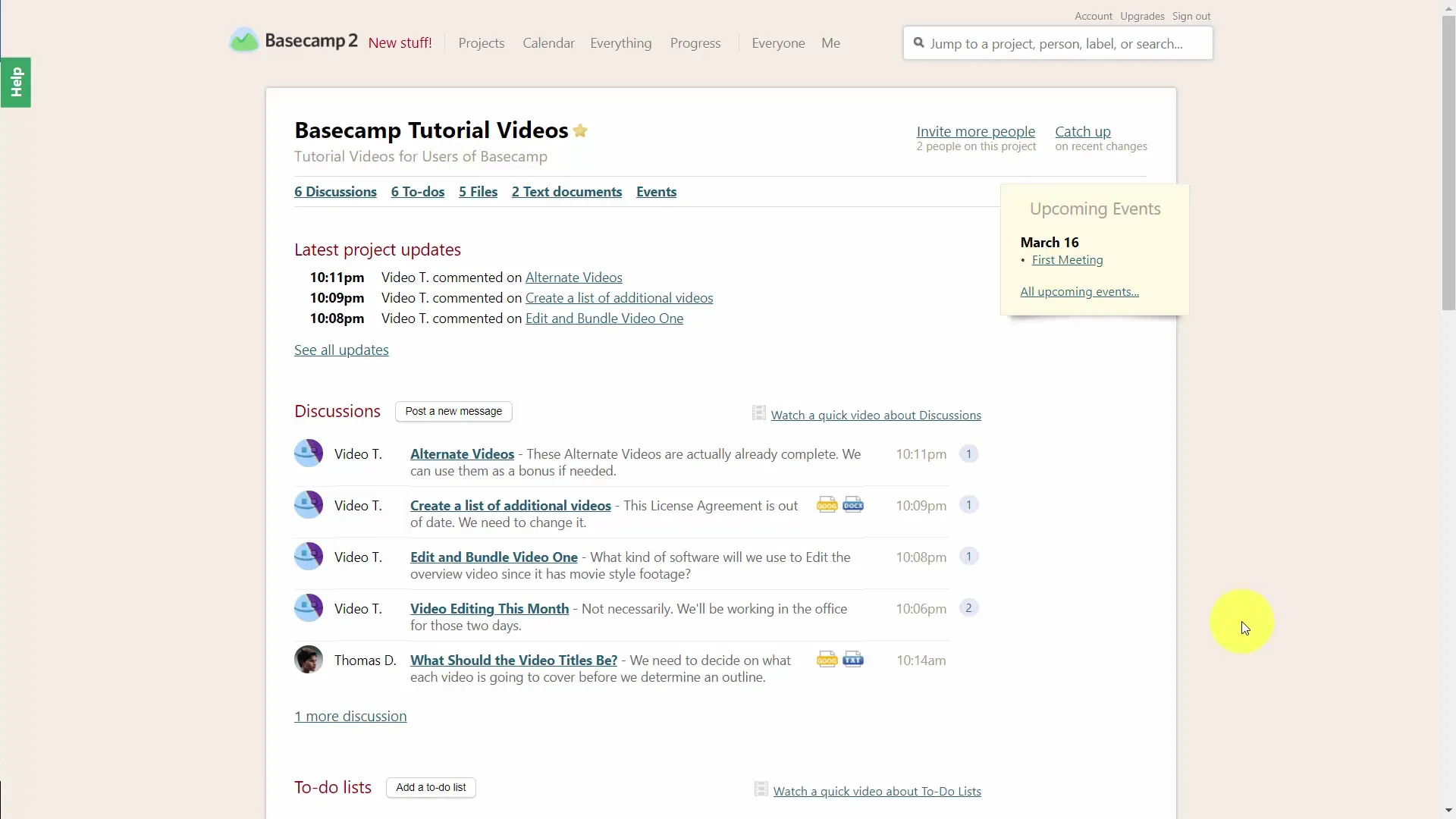Open image attachment icon on Video Titles row

[827, 660]
